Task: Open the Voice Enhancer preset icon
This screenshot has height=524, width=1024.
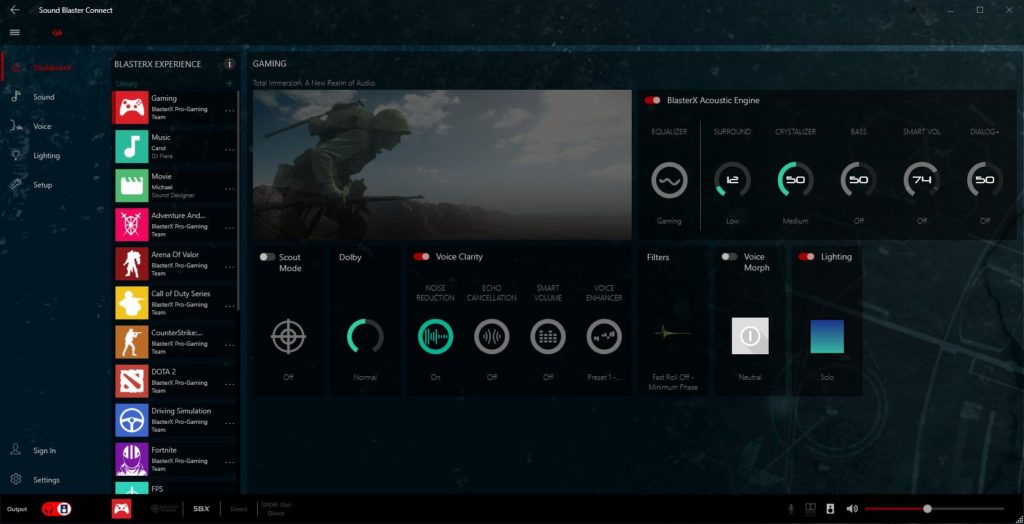Action: click(x=604, y=337)
